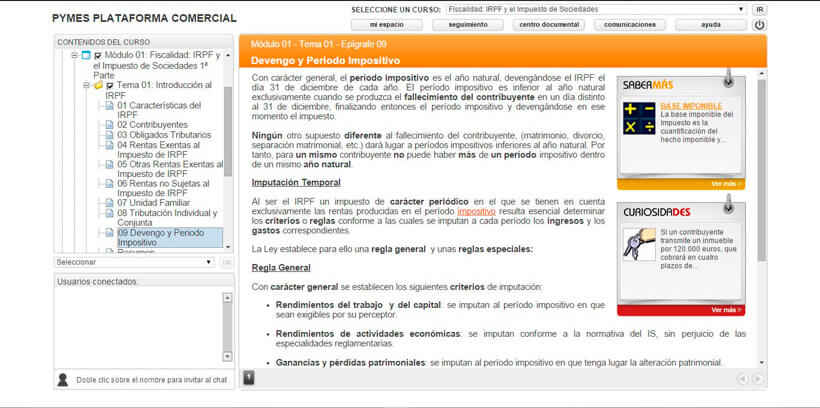Click the page icon beside 08 Tributación Individual
The width and height of the screenshot is (820, 408).
point(109,213)
